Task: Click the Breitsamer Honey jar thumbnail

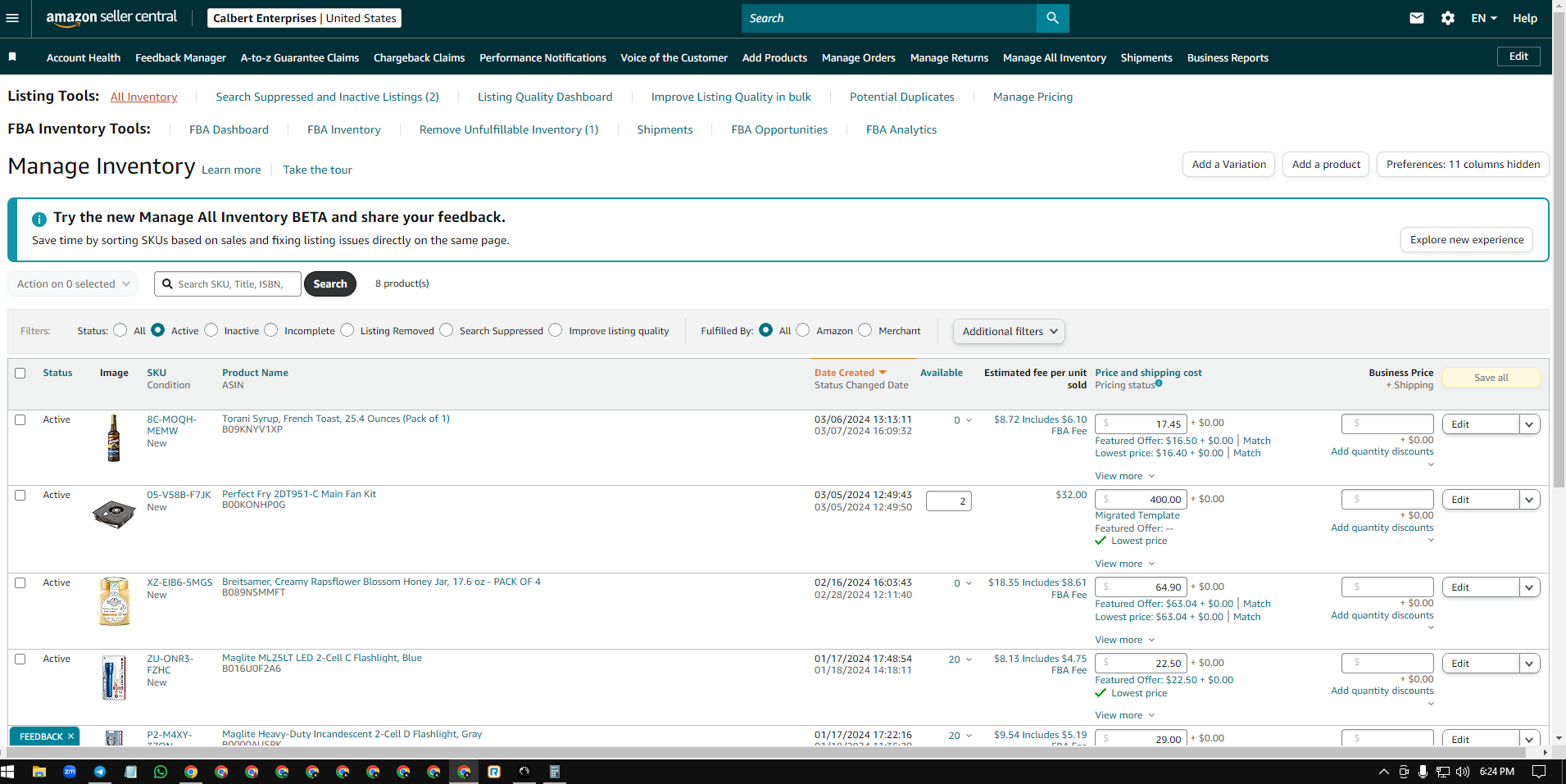Action: 114,601
